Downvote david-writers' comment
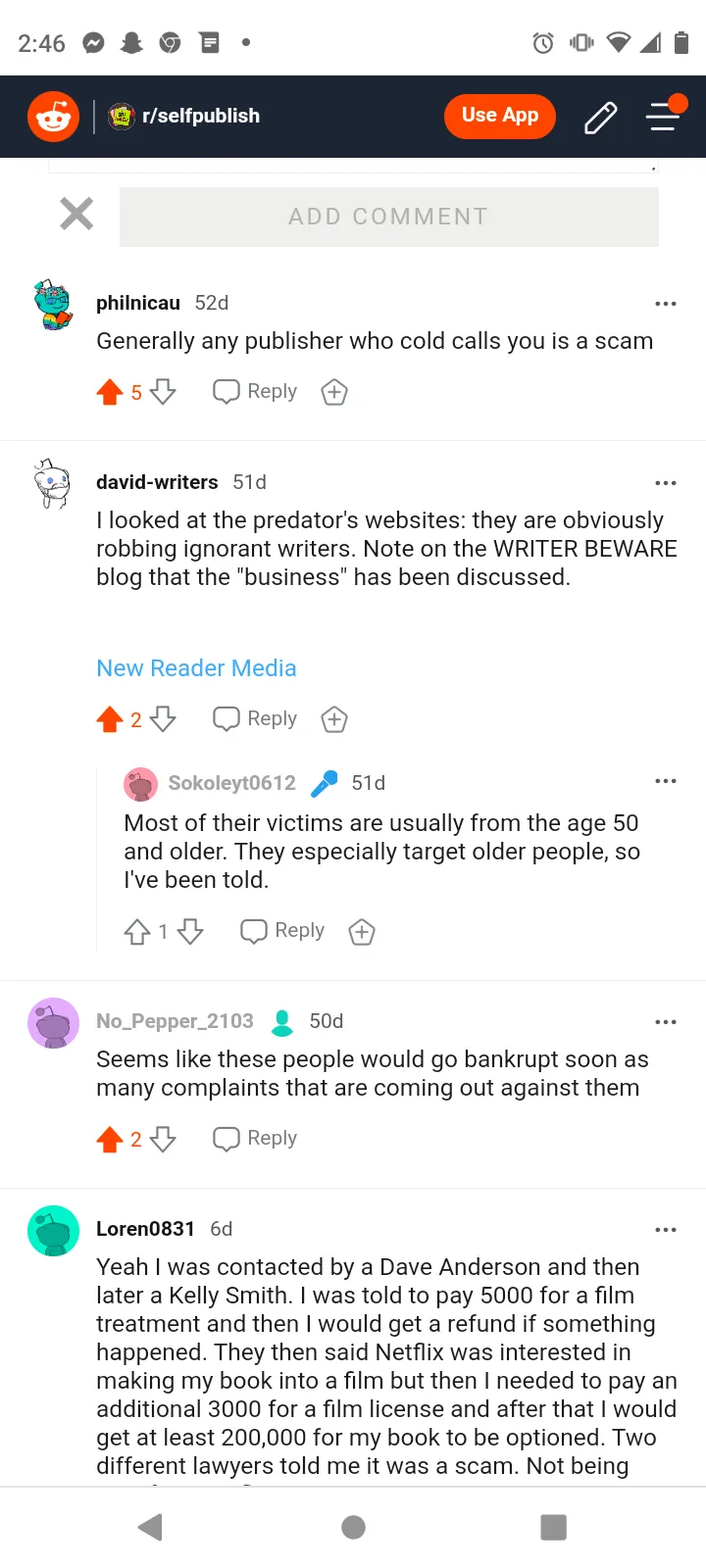706x1568 pixels. click(x=163, y=719)
